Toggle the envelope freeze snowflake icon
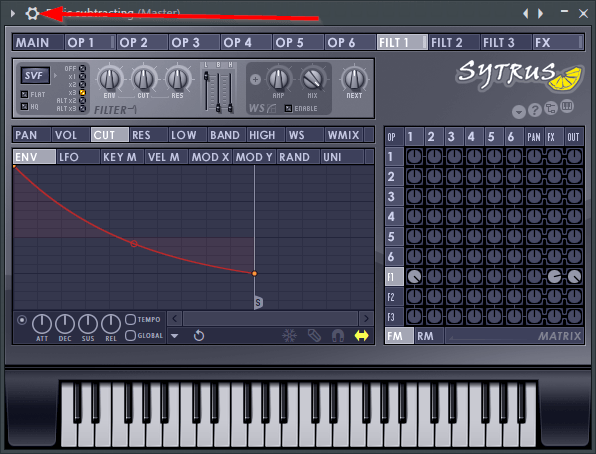 click(x=289, y=335)
